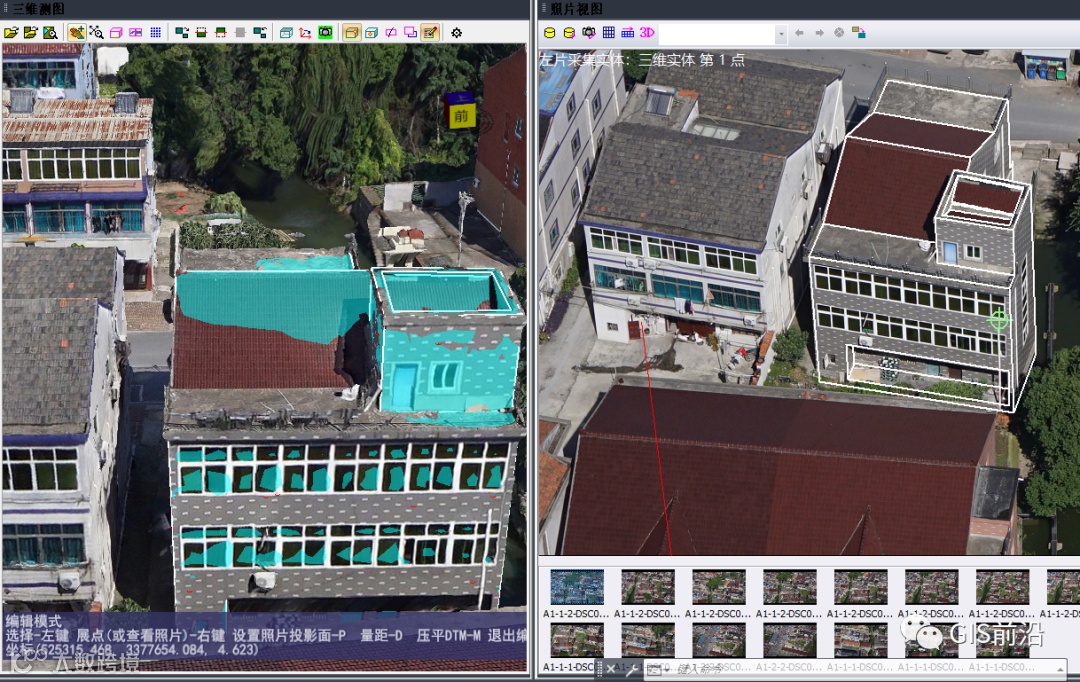Screen dimensions: 1080x682
Task: Click the dark rectangle with red line icon
Action: click(x=201, y=32)
